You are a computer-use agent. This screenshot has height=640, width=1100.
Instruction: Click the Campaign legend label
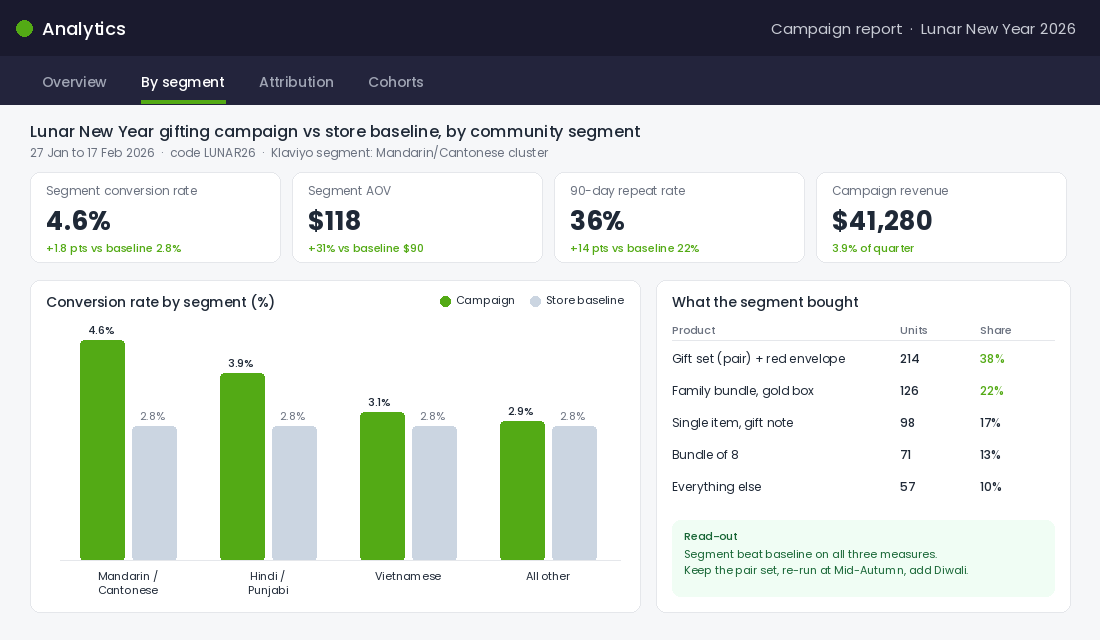[x=485, y=300]
